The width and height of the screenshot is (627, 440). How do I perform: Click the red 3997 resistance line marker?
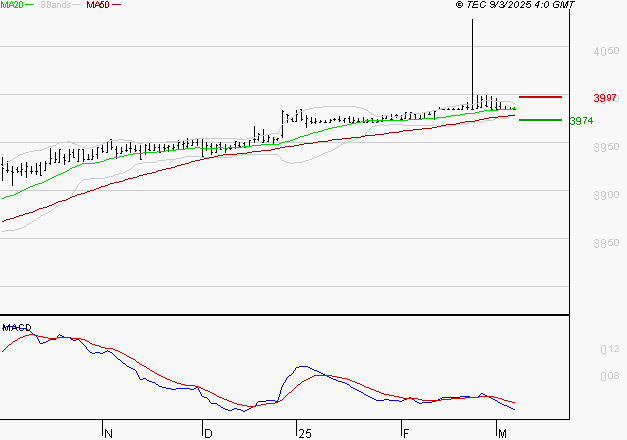(x=540, y=97)
